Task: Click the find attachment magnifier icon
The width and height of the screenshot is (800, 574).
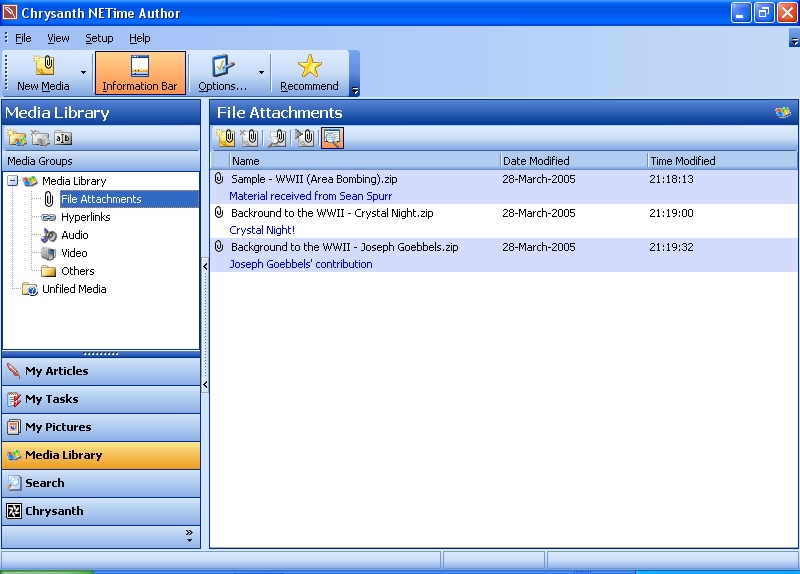Action: click(277, 138)
